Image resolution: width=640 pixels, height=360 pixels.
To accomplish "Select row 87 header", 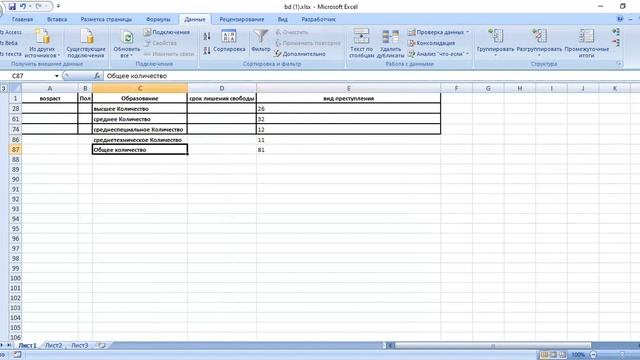I will tap(16, 150).
